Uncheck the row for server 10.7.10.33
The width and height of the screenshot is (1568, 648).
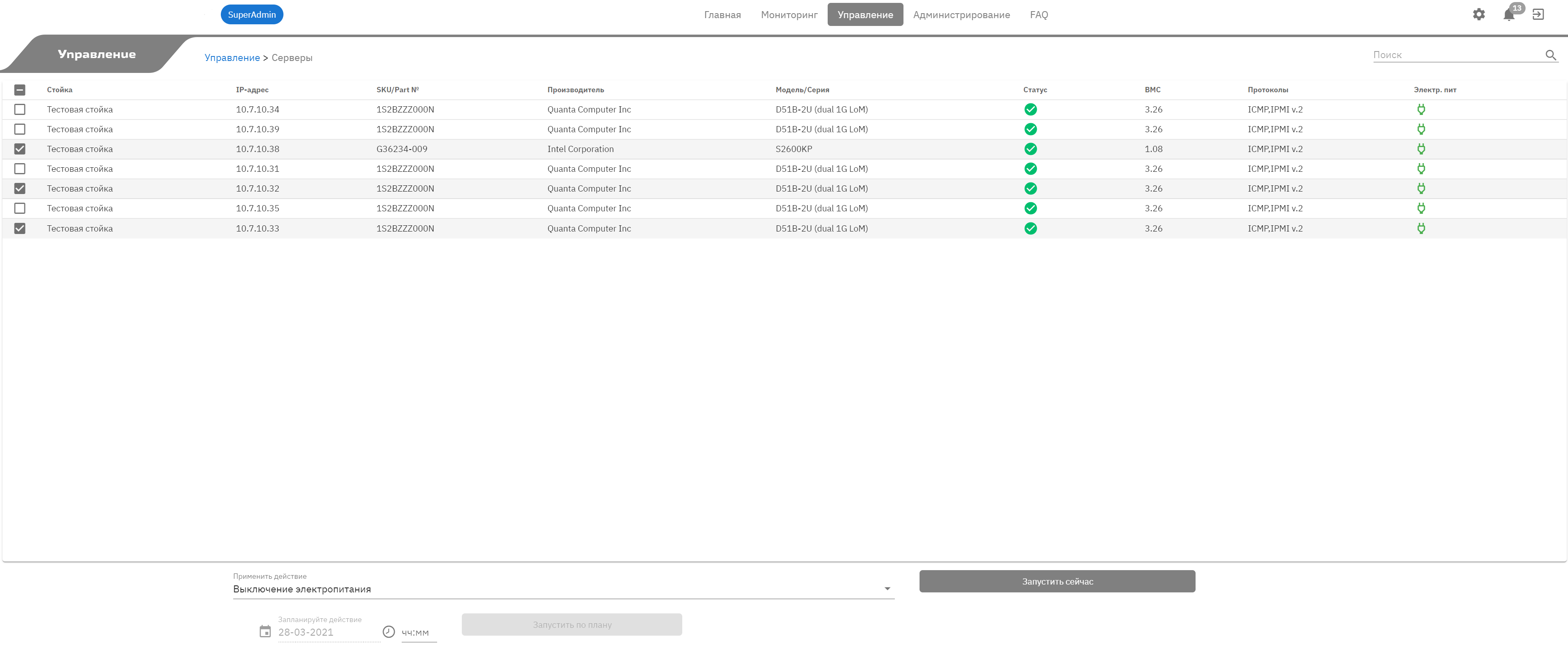point(19,228)
